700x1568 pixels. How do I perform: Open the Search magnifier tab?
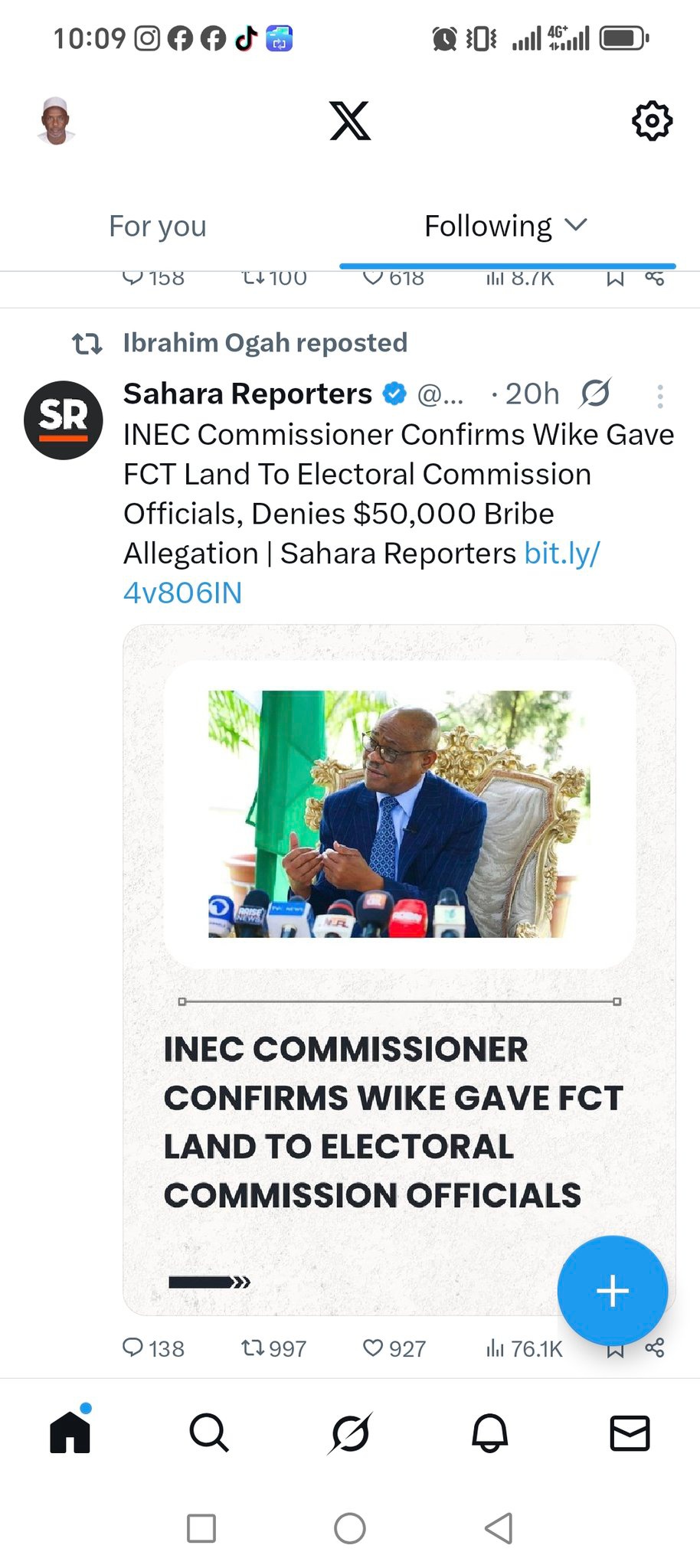[209, 1433]
